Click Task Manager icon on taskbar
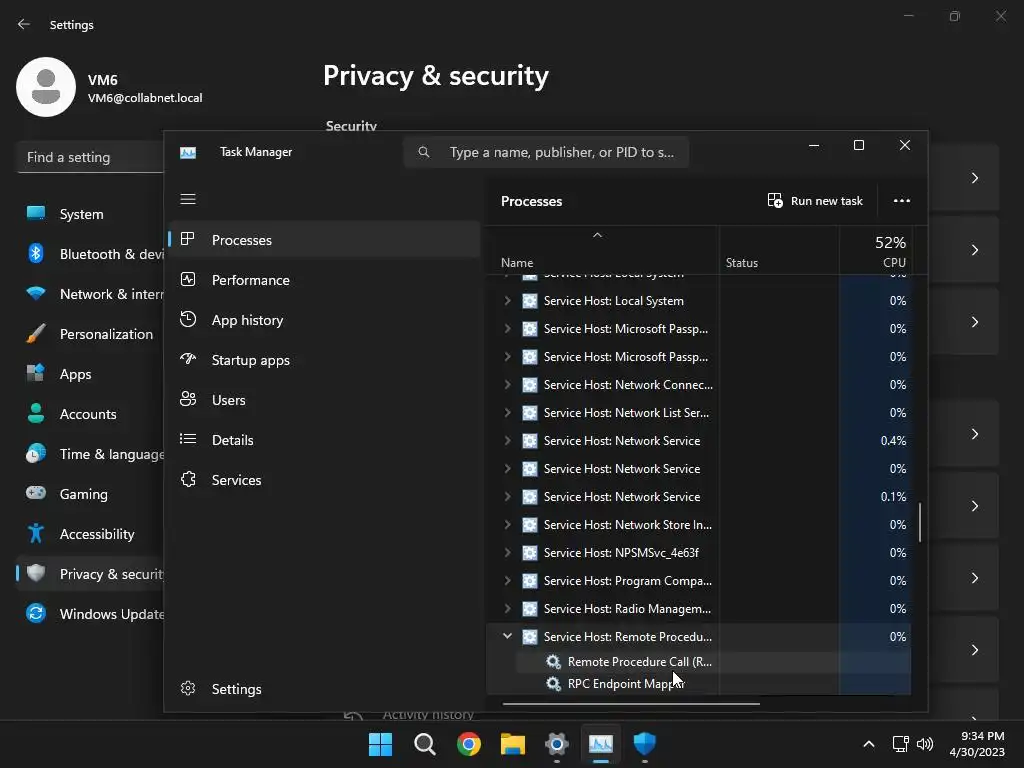This screenshot has width=1024, height=768. click(601, 744)
